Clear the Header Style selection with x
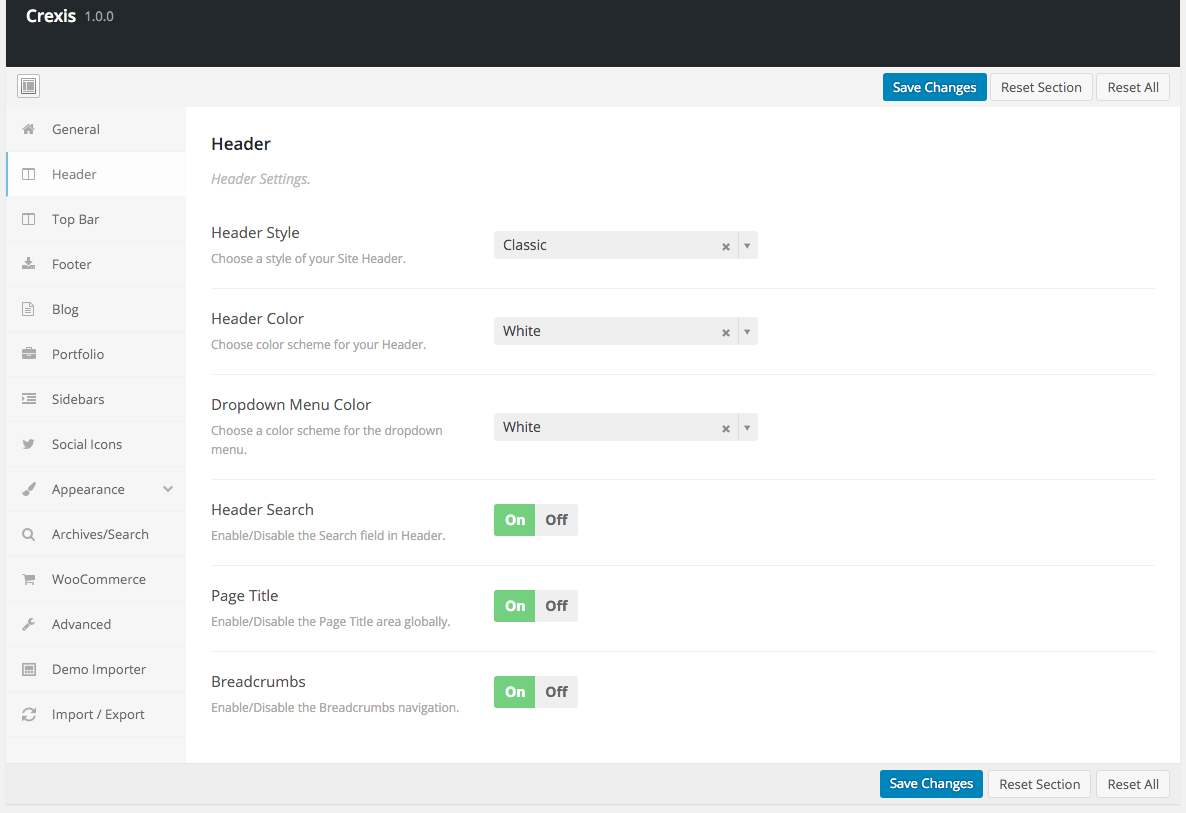Screen dimensions: 1186x813 [x=726, y=246]
